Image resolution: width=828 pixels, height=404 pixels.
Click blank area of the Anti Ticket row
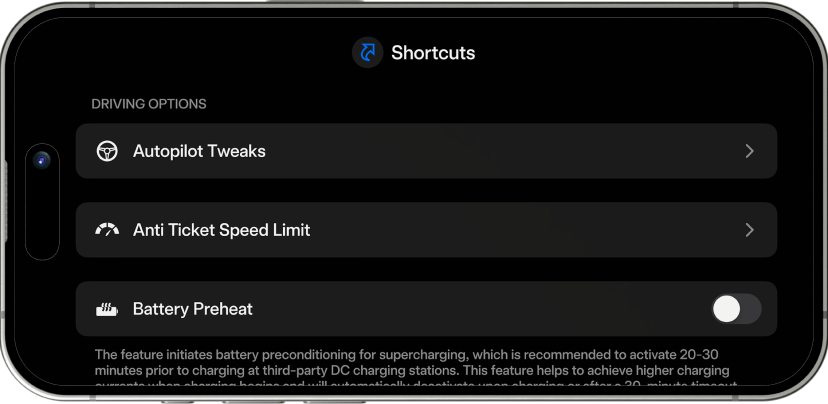tap(530, 230)
